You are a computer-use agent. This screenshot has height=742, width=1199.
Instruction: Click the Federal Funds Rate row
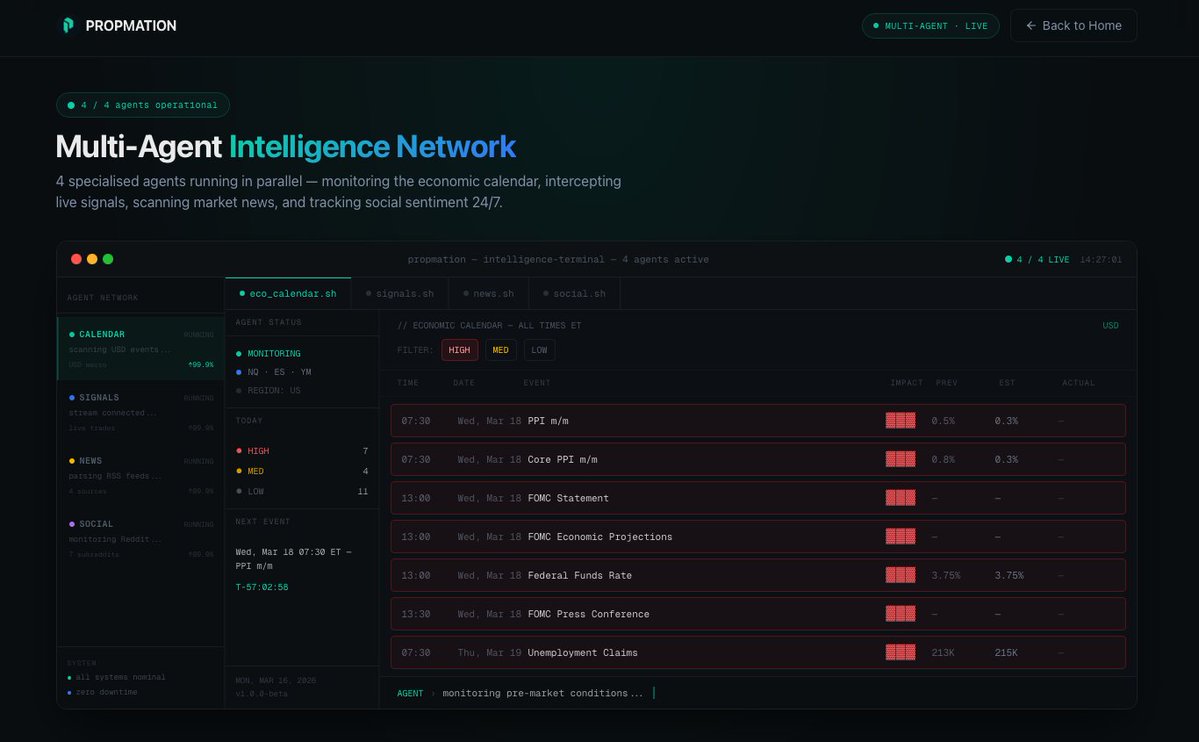coord(758,575)
